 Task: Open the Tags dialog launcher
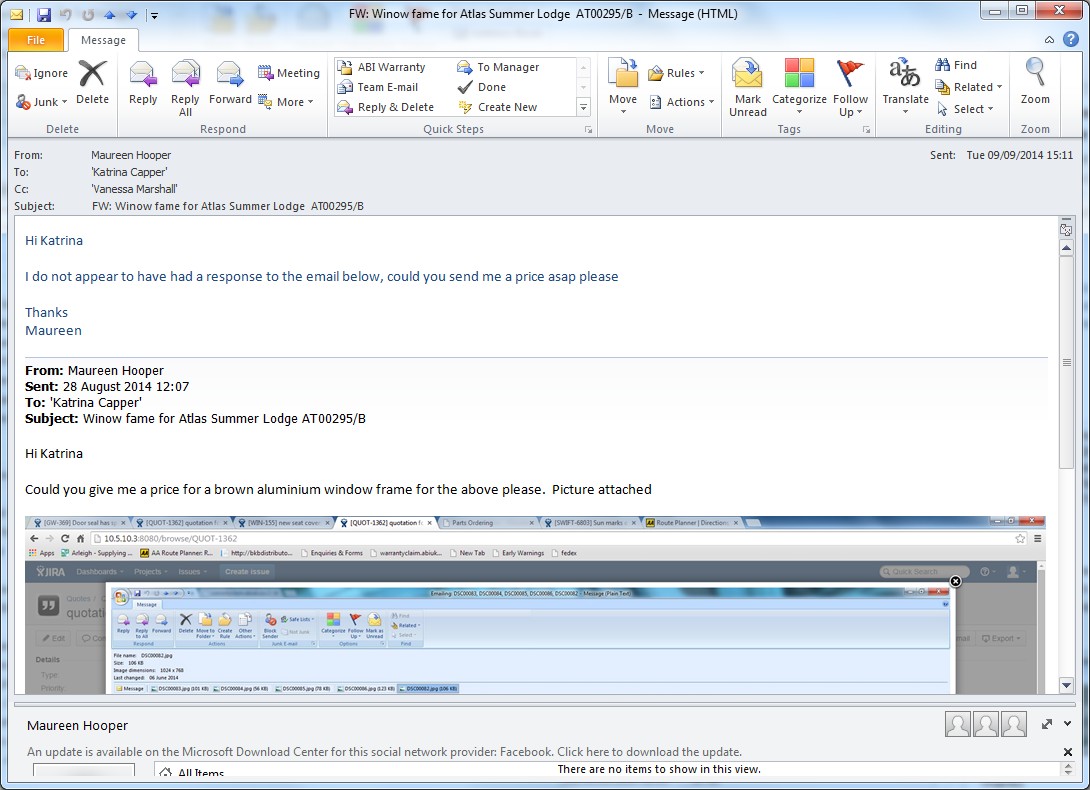[x=866, y=129]
